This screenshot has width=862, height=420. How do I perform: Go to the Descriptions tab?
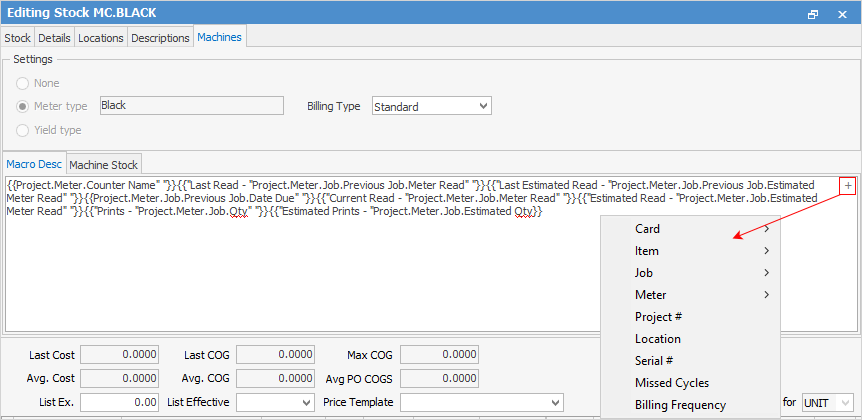tap(160, 38)
